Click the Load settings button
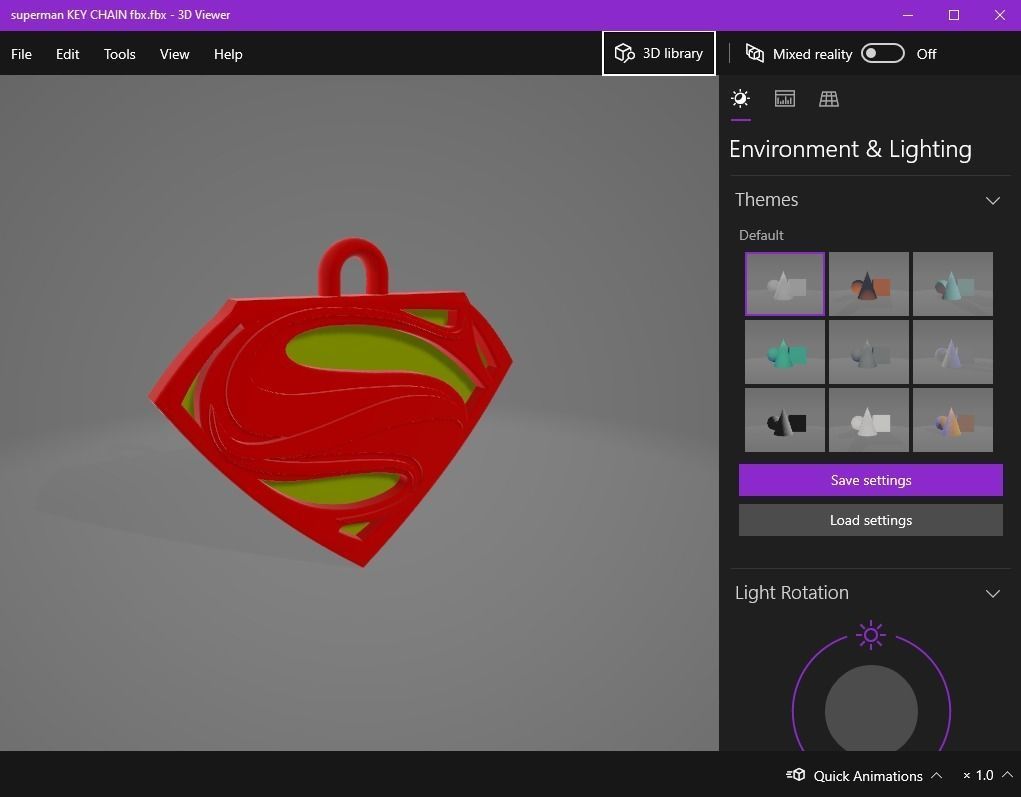Image resolution: width=1021 pixels, height=797 pixels. [871, 520]
